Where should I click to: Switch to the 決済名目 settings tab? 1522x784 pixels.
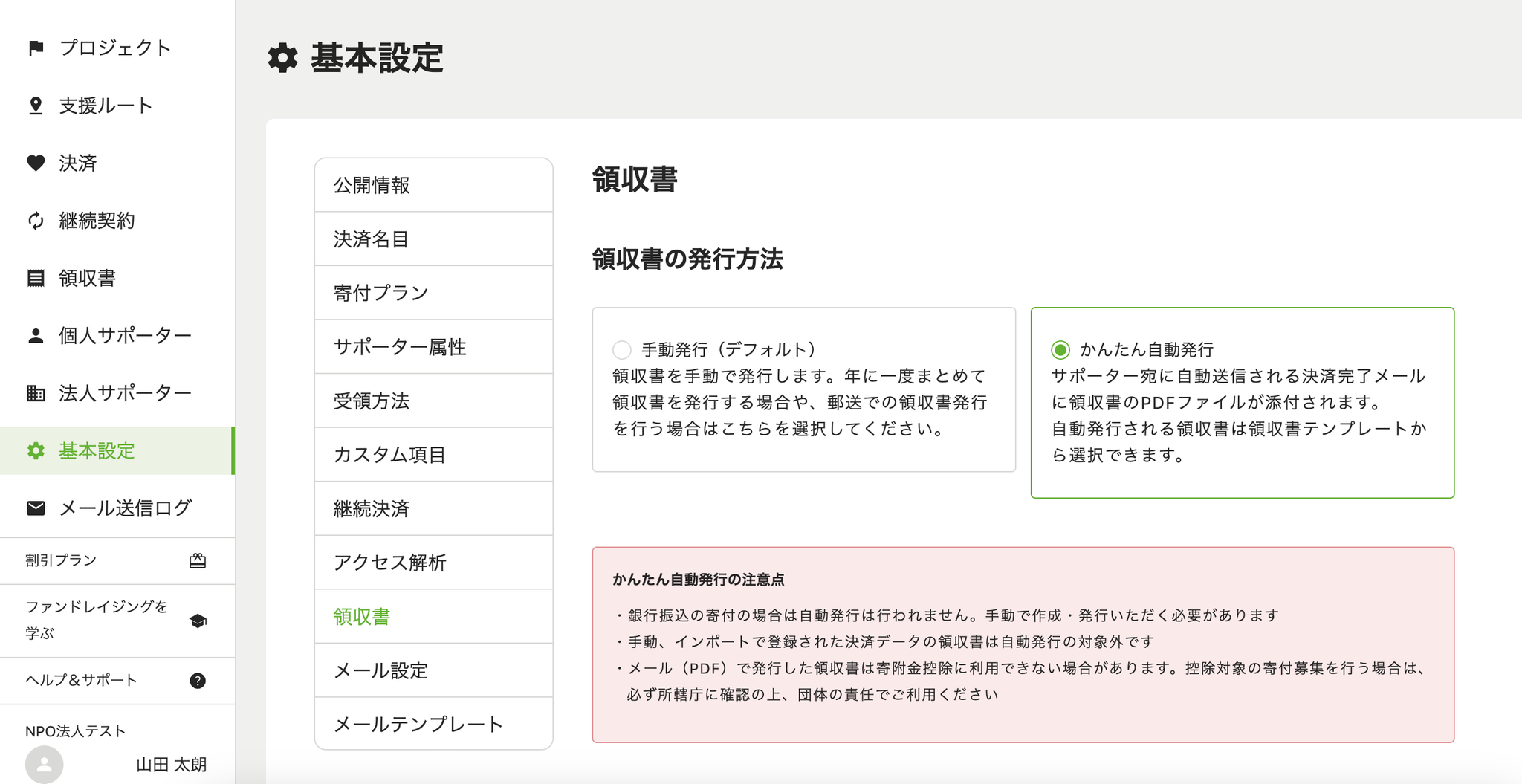pyautogui.click(x=434, y=239)
